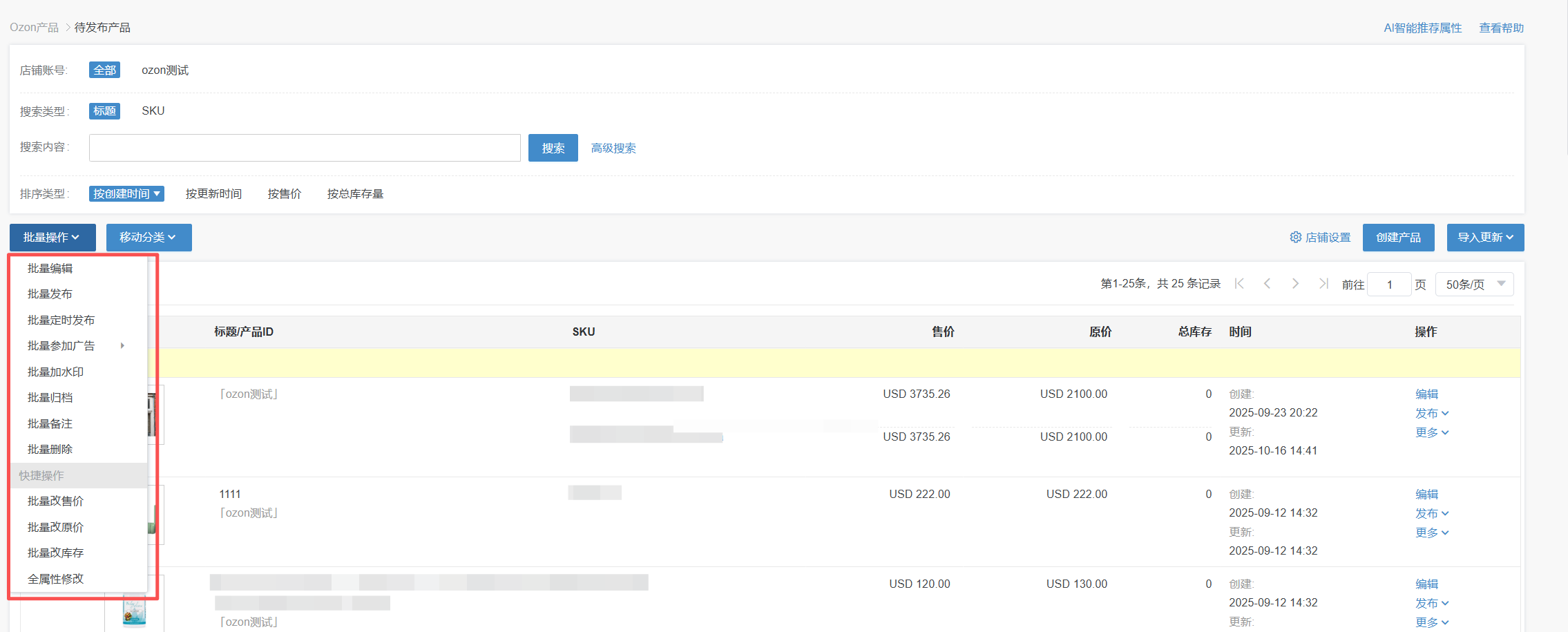This screenshot has width=1568, height=632.
Task: Select ozon测试 store account filter
Action: (x=165, y=70)
